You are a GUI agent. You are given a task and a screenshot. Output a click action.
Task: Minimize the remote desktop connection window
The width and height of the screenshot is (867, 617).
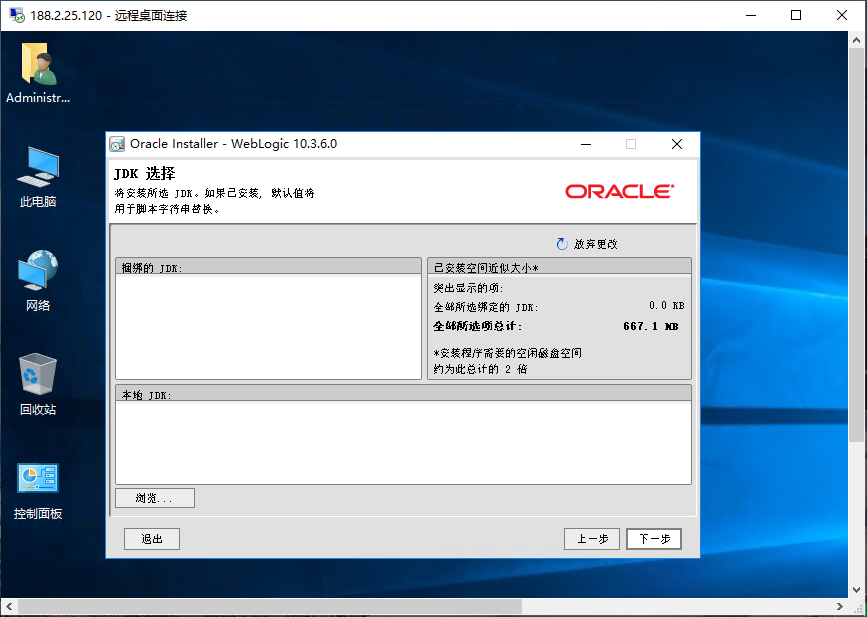point(750,15)
